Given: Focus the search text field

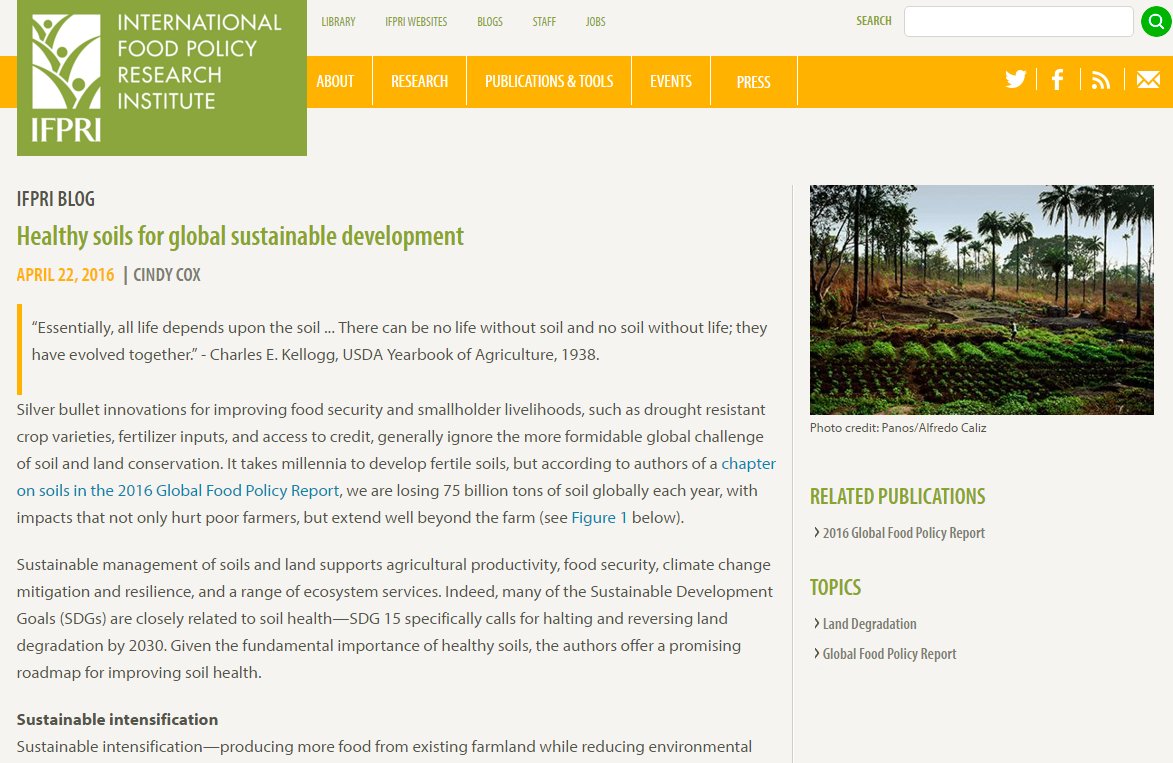Looking at the screenshot, I should coord(1018,22).
